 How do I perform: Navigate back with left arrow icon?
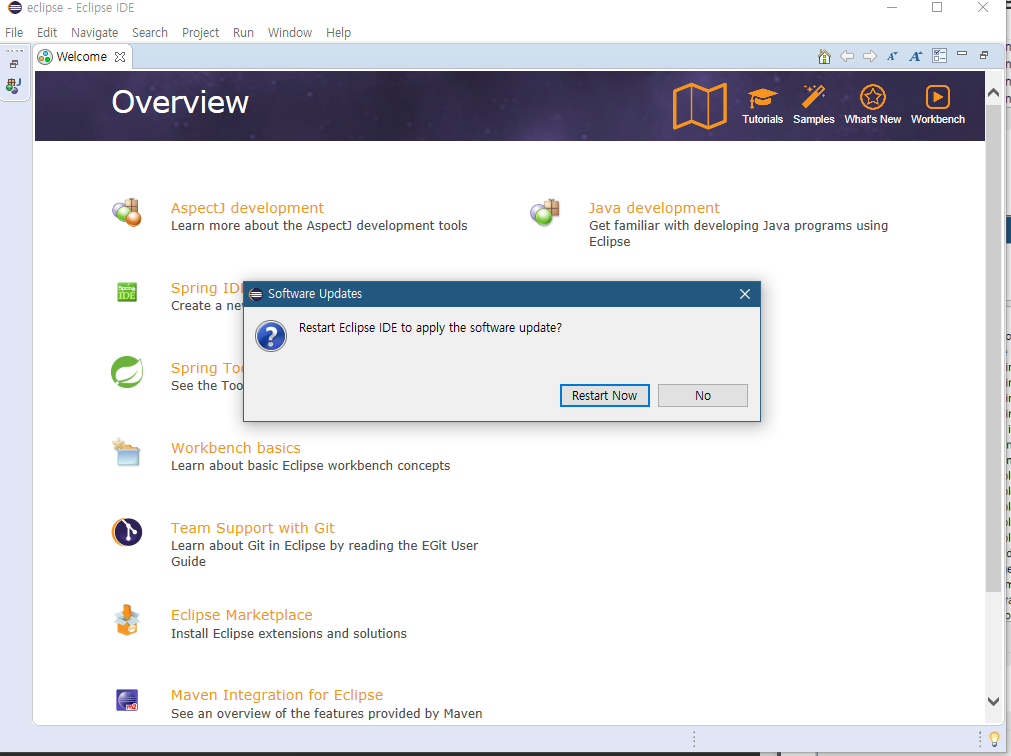pos(847,57)
